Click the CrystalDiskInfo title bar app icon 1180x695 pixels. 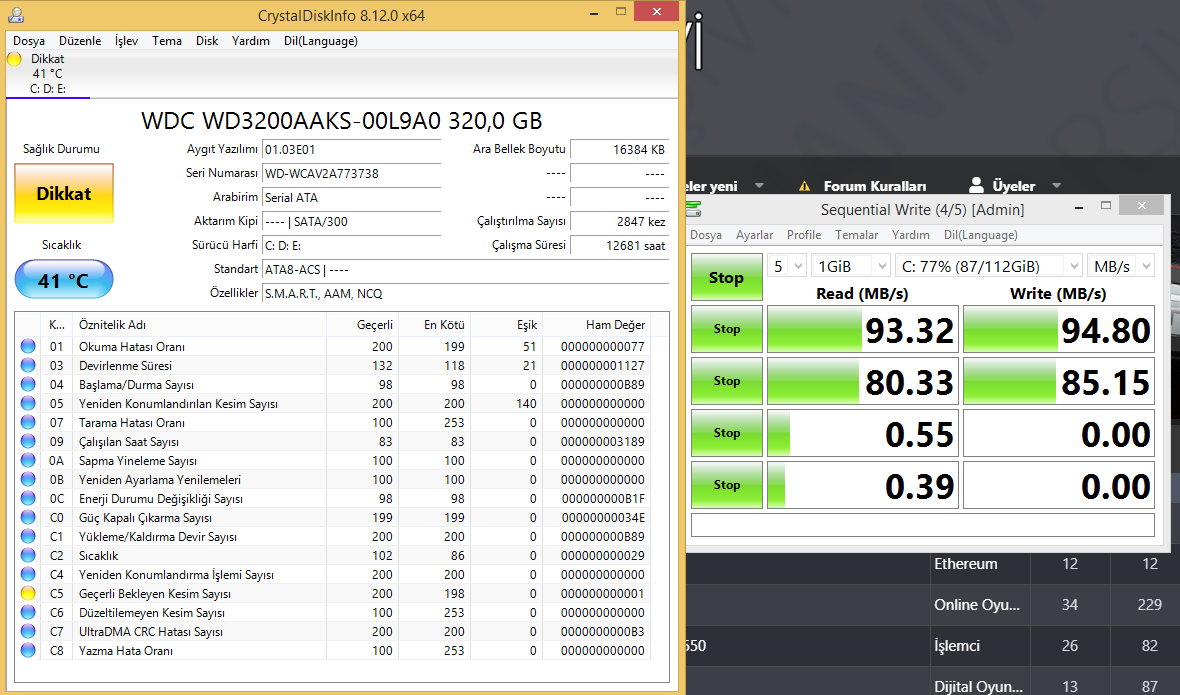[16, 14]
